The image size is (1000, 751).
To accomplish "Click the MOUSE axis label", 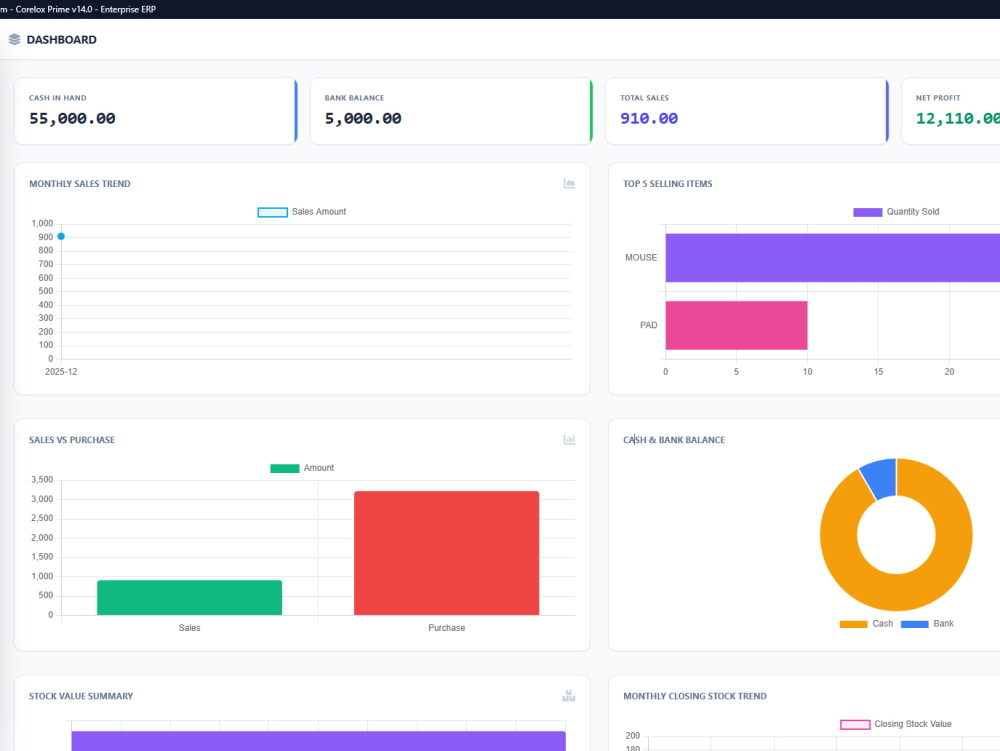I will 641,258.
